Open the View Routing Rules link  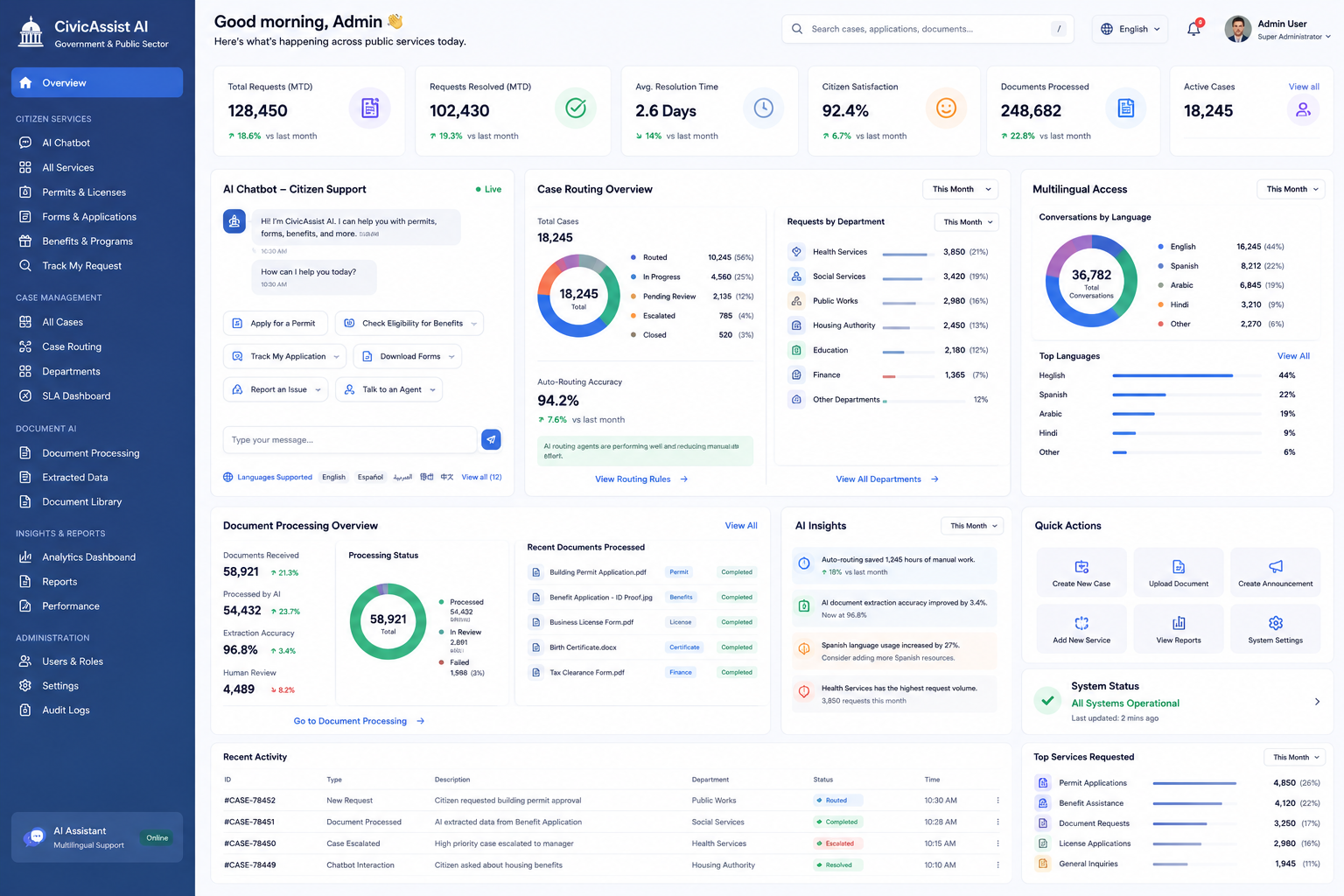641,479
